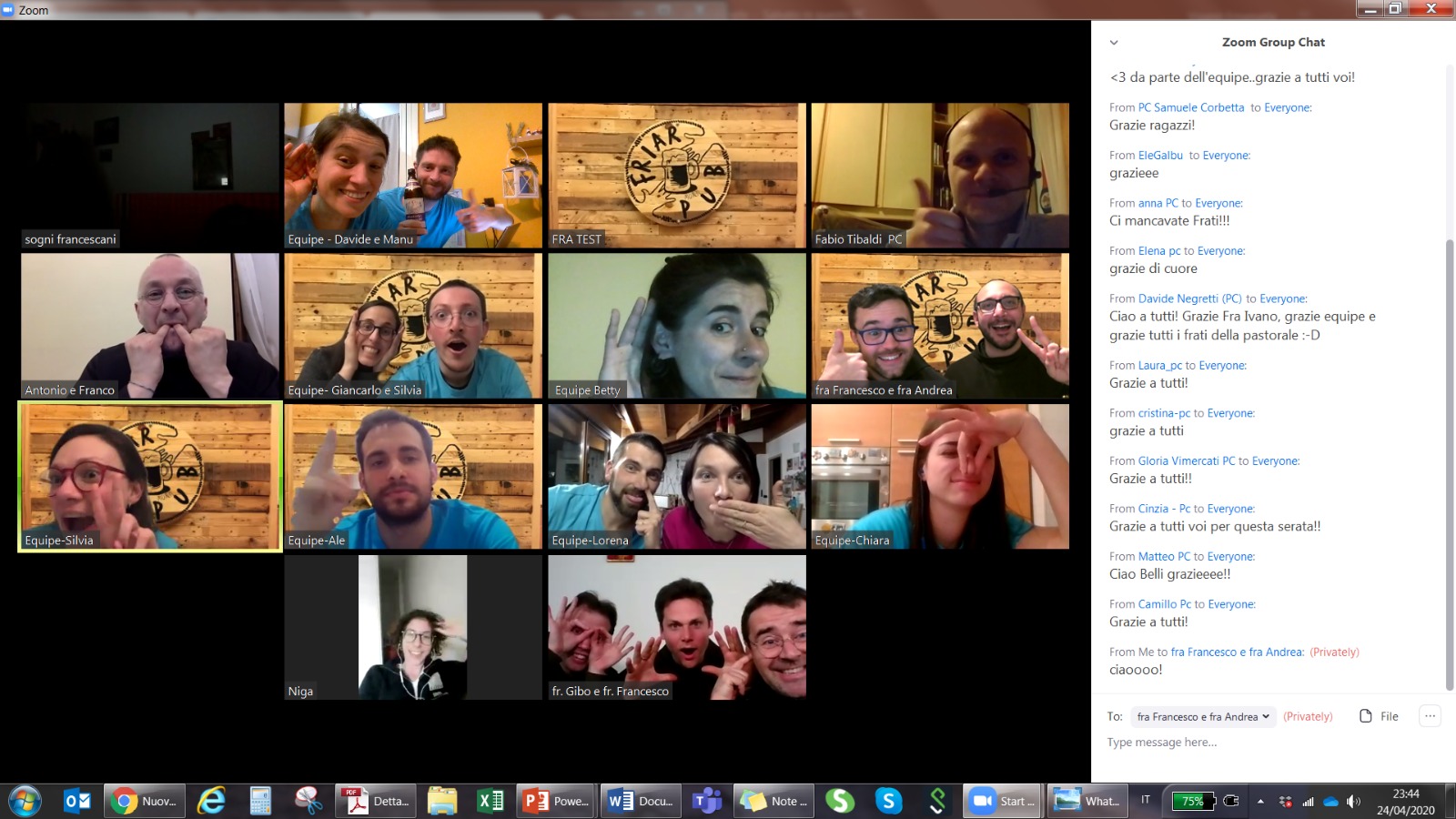Select the 'Equipe - Davide e Manu' video tile
Screen dimensions: 1456x819
tap(413, 176)
